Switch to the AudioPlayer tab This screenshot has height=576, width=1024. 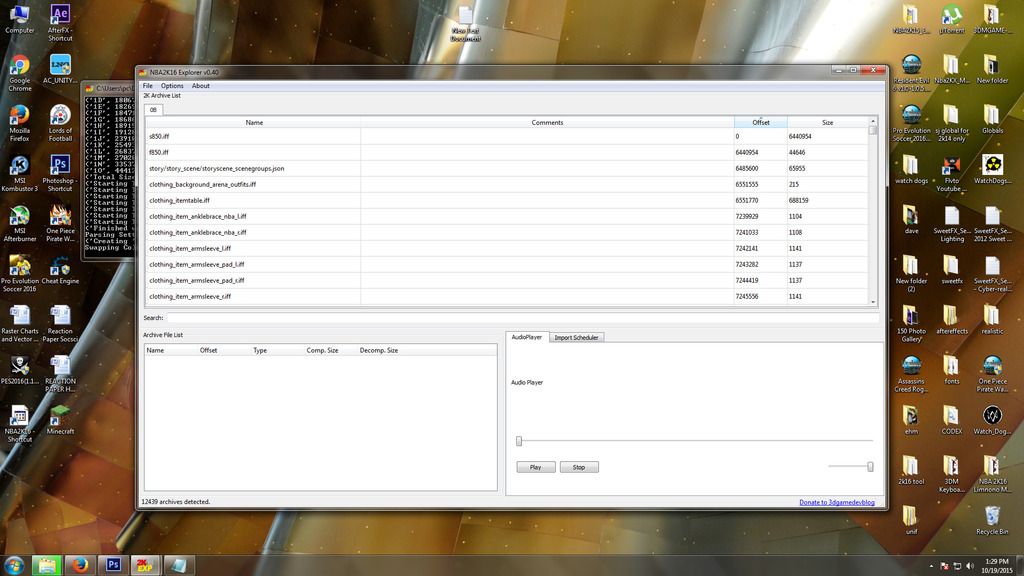[x=526, y=337]
